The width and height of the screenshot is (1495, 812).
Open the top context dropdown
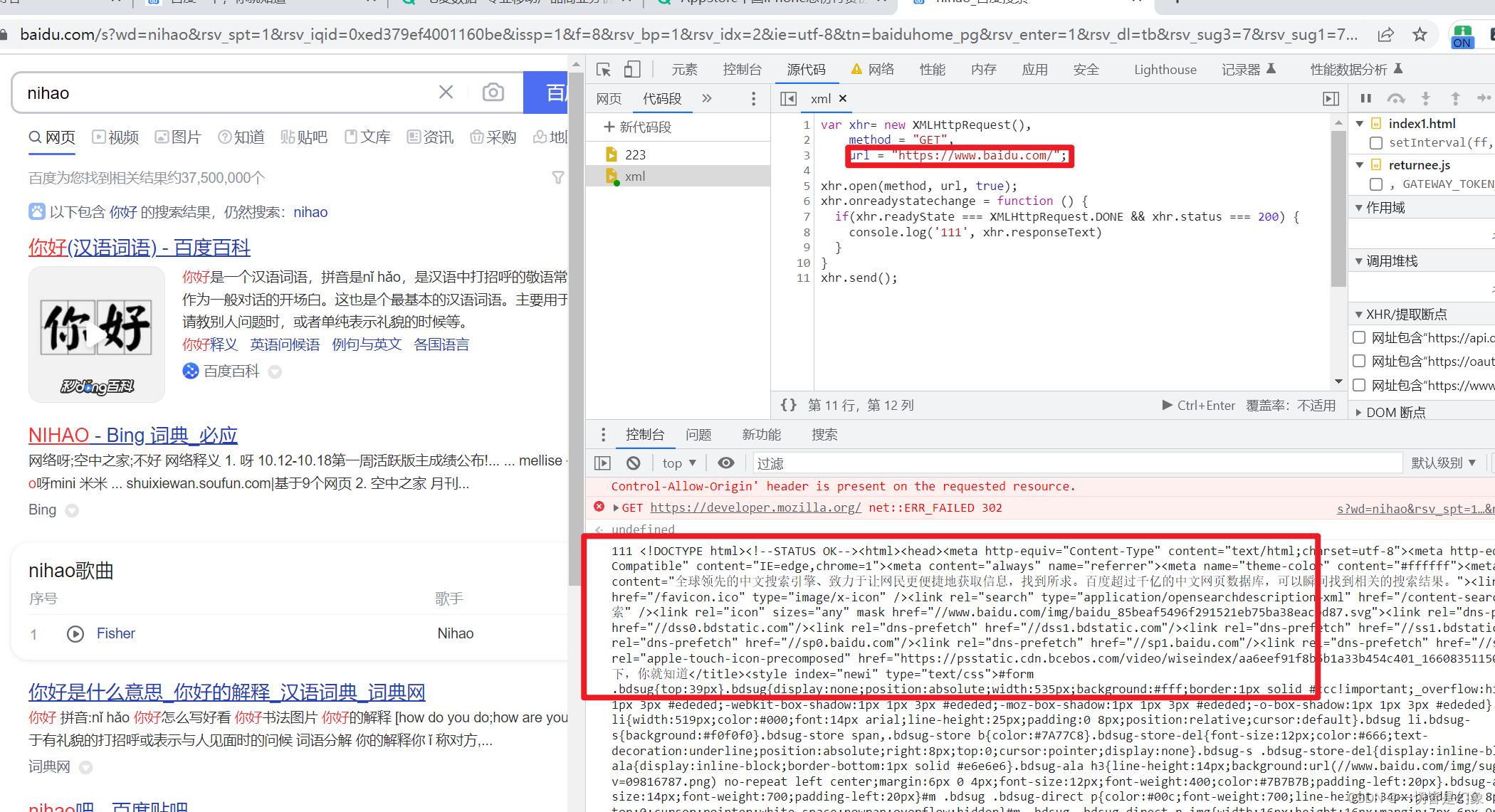coord(678,463)
